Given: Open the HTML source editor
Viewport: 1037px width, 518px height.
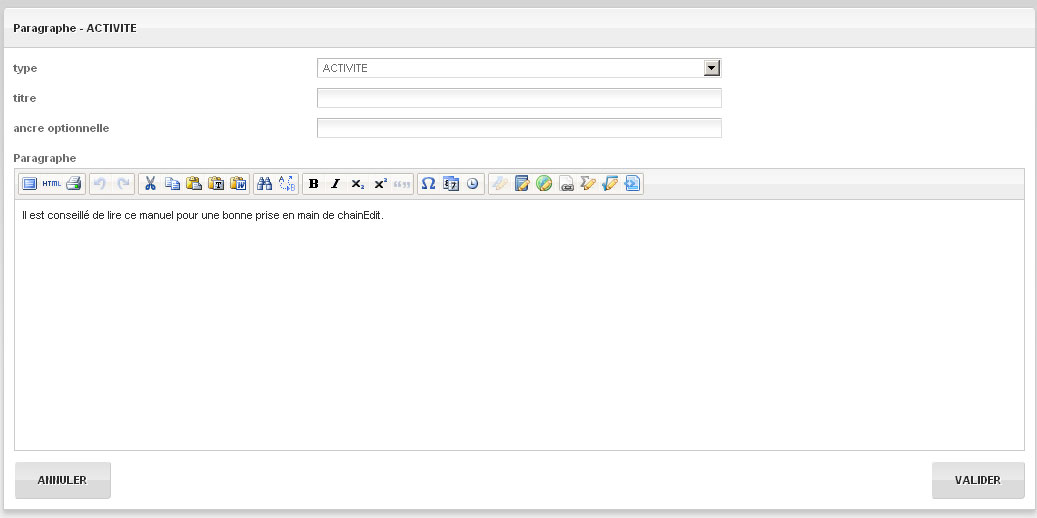Looking at the screenshot, I should tap(51, 184).
